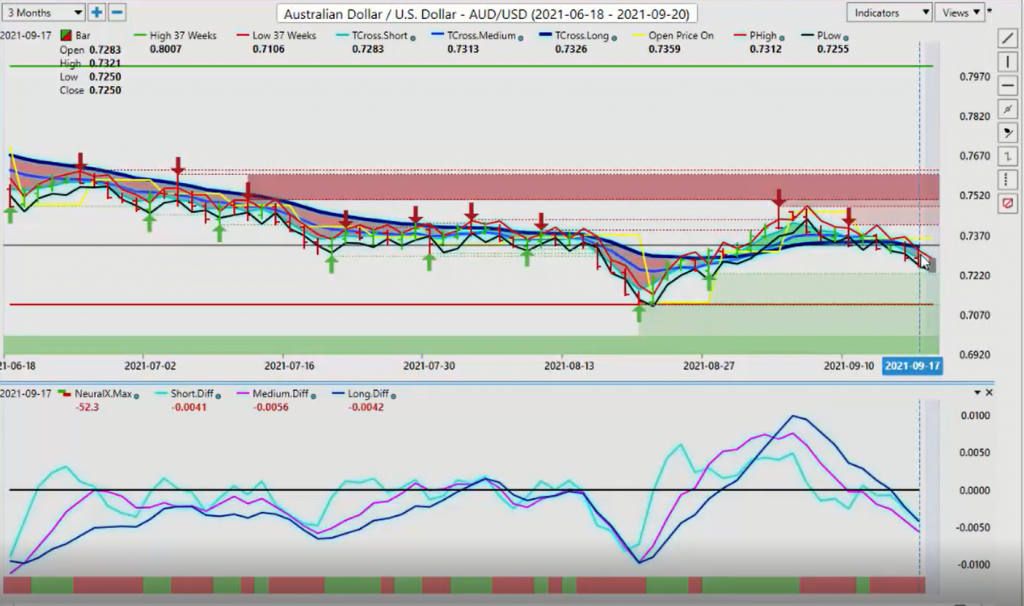The image size is (1024, 606).
Task: Click the High 37 Weeks legend label
Action: click(x=183, y=35)
